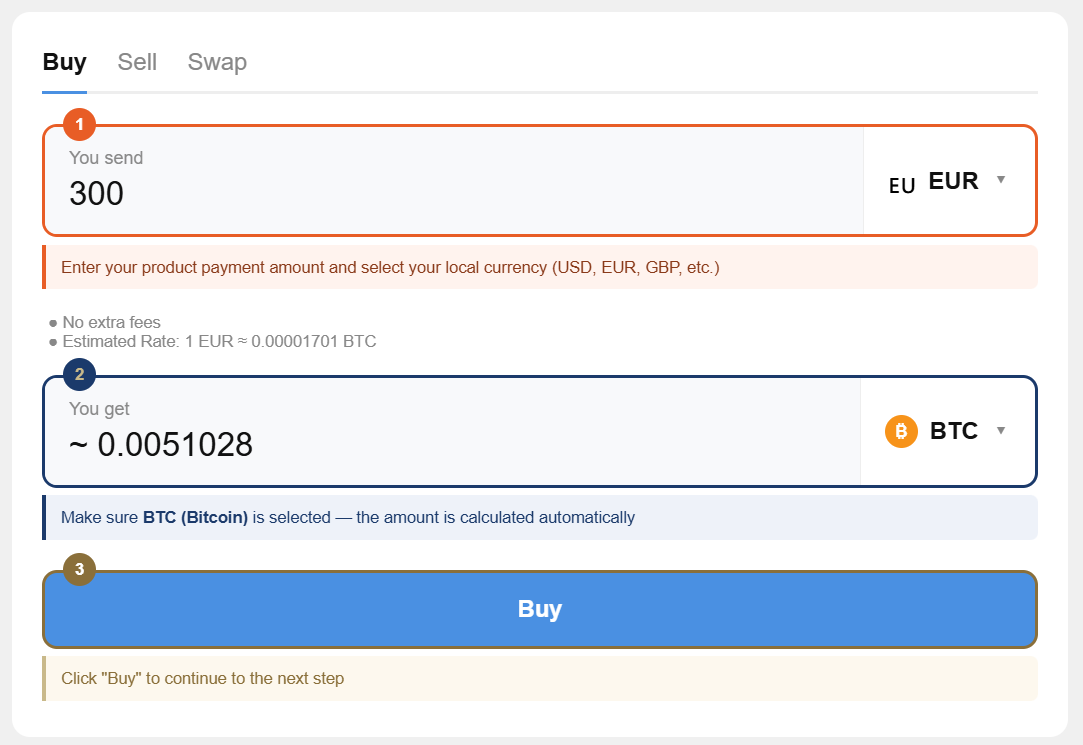Select the EUR currency label
Image resolution: width=1083 pixels, height=745 pixels.
pyautogui.click(x=953, y=181)
